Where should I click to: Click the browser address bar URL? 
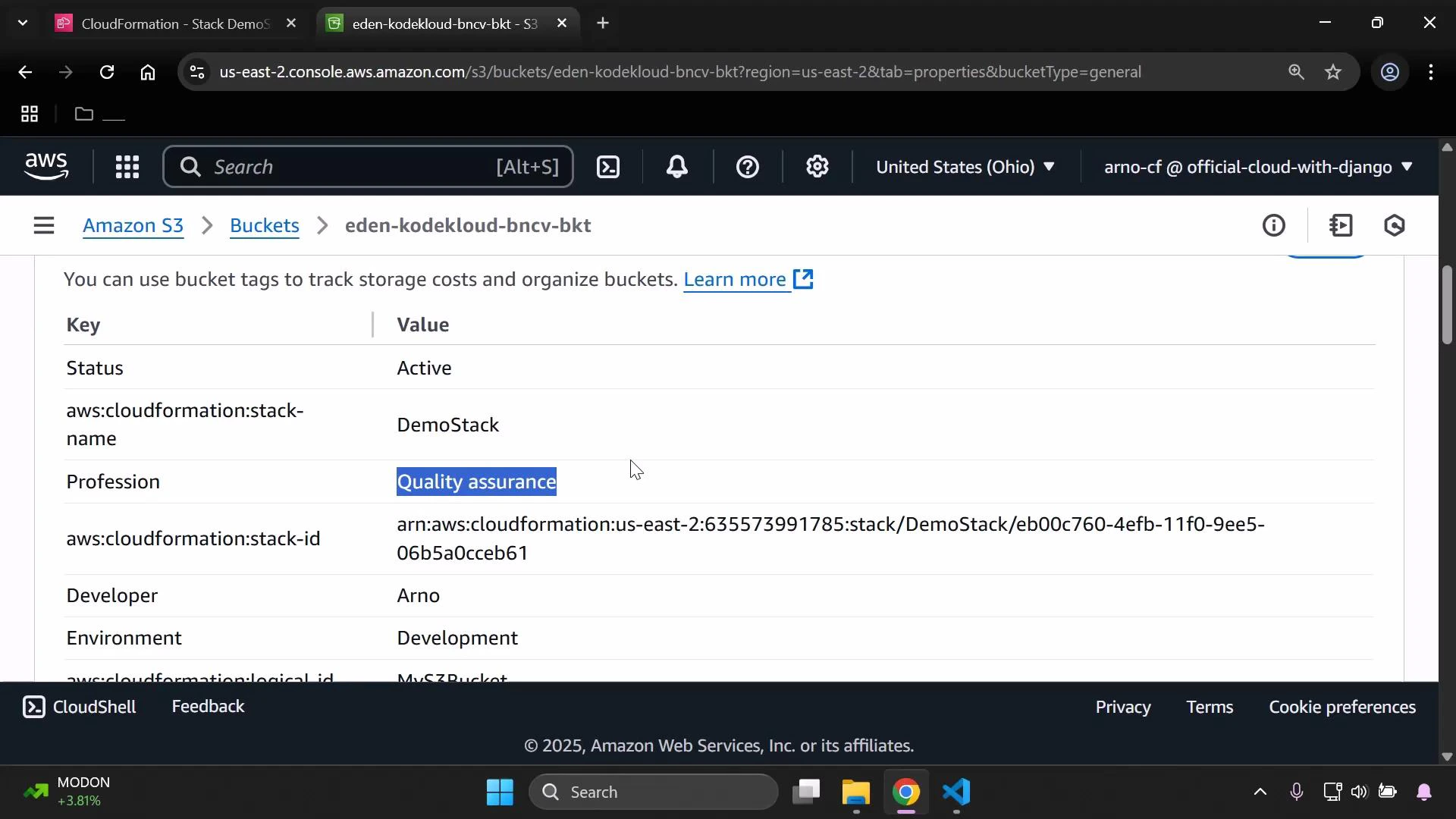(680, 72)
